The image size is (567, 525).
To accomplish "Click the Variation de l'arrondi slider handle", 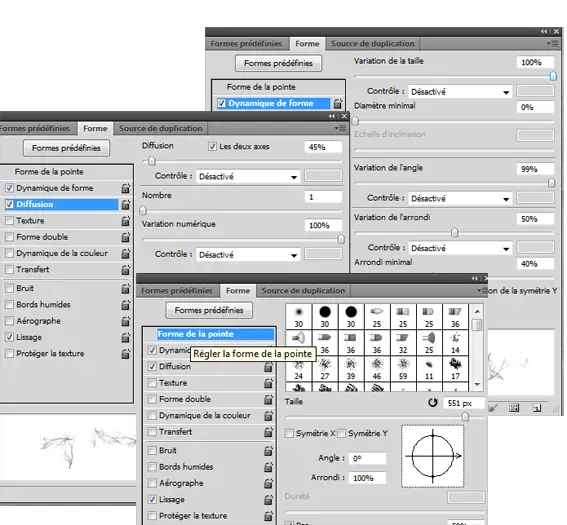I will [455, 232].
